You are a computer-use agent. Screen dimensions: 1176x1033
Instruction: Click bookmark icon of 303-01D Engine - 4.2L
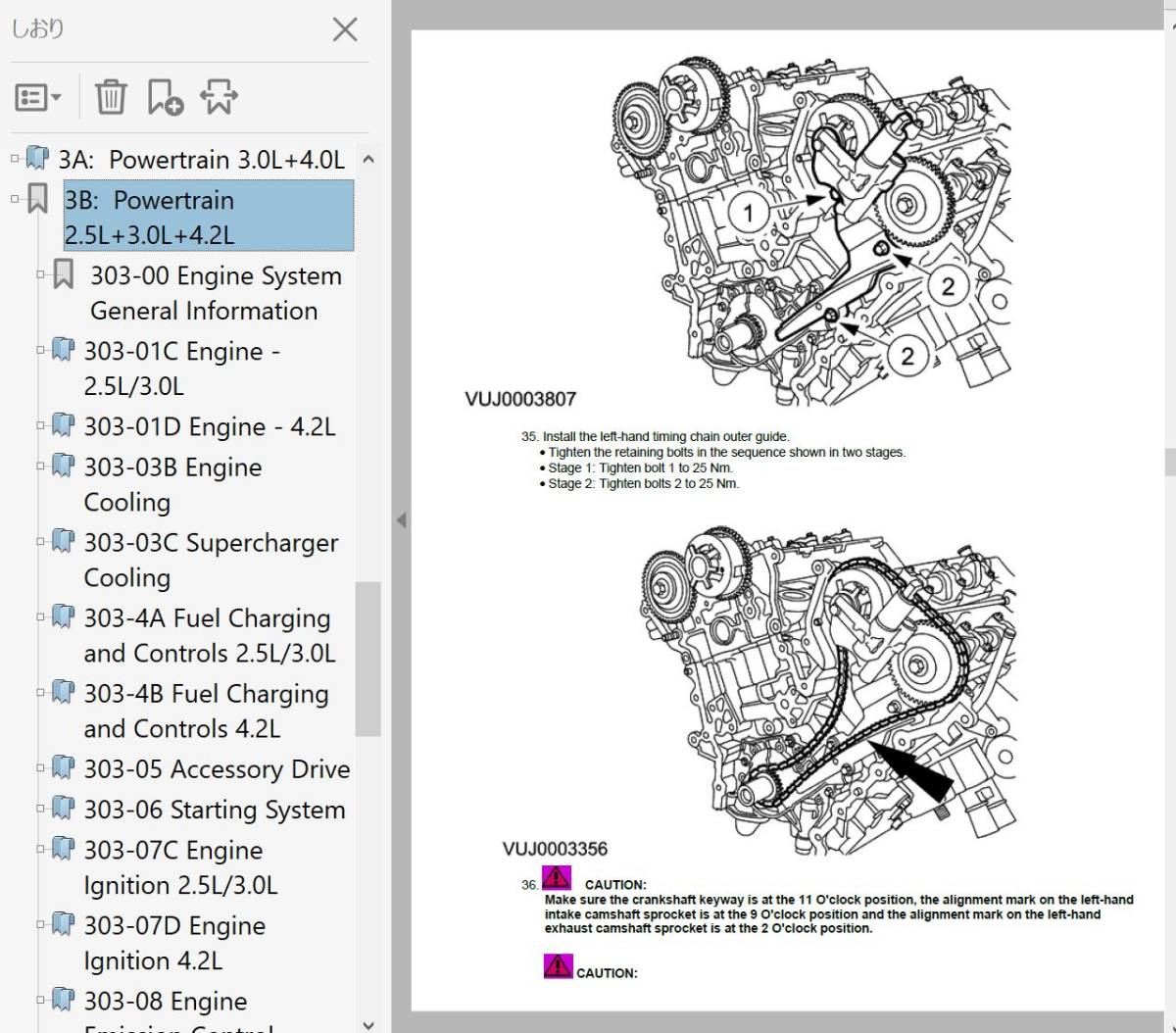tap(63, 425)
